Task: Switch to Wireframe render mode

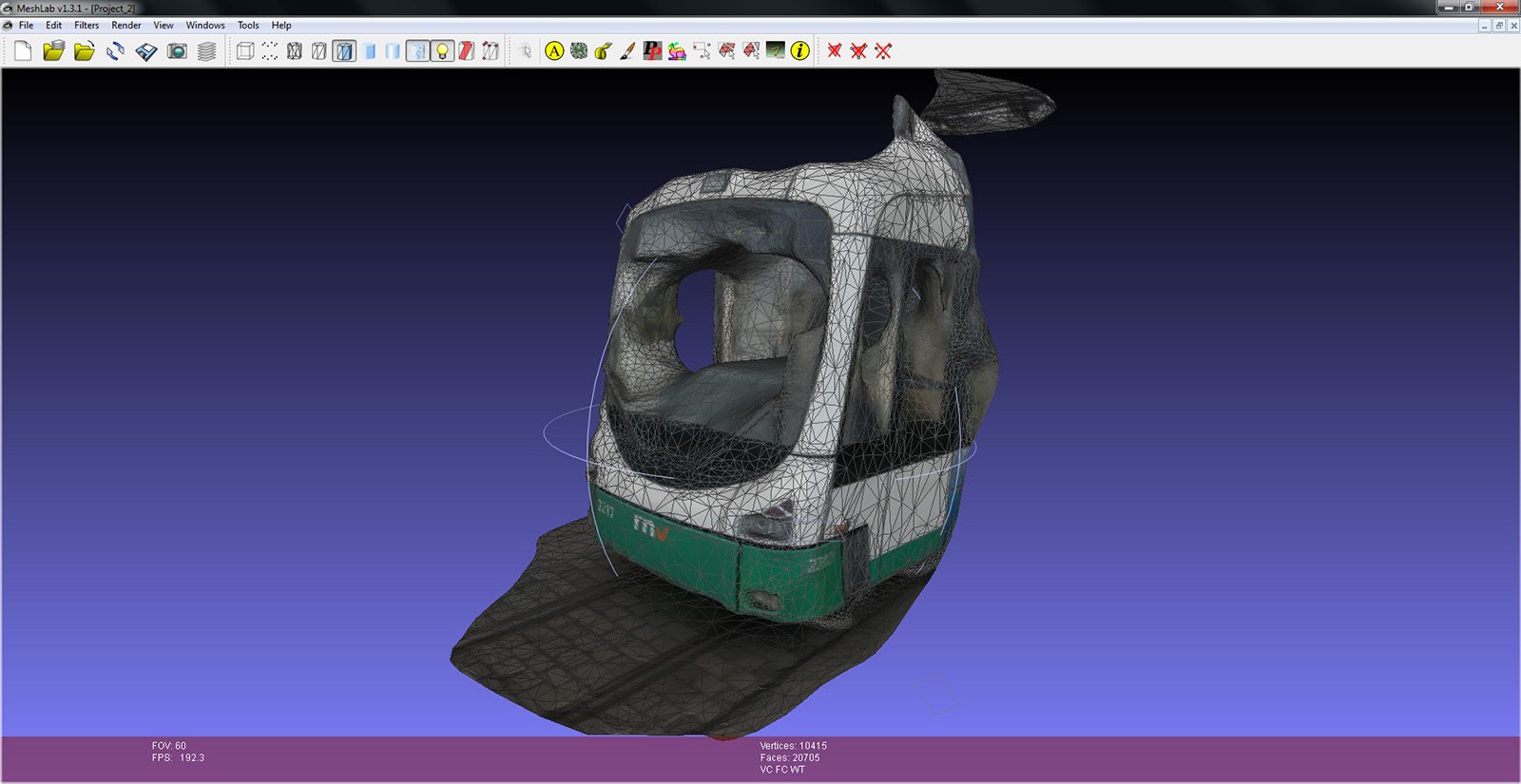Action: point(295,51)
